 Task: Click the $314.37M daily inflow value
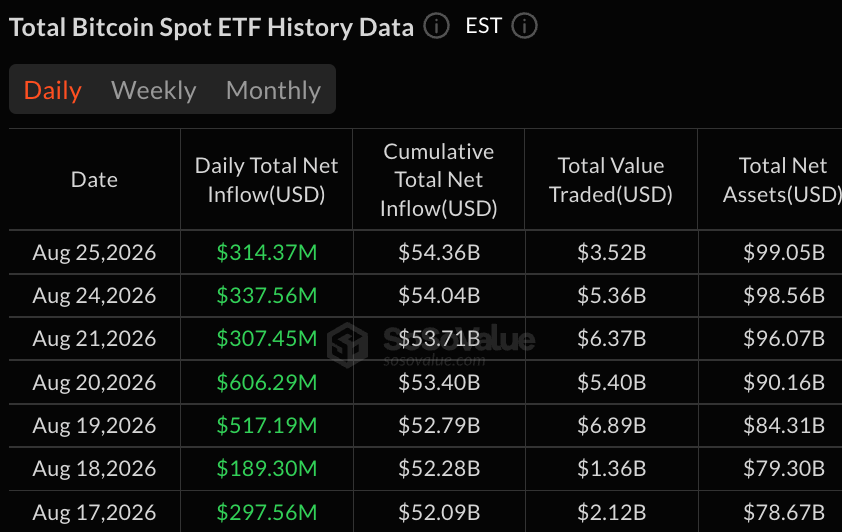coord(267,252)
